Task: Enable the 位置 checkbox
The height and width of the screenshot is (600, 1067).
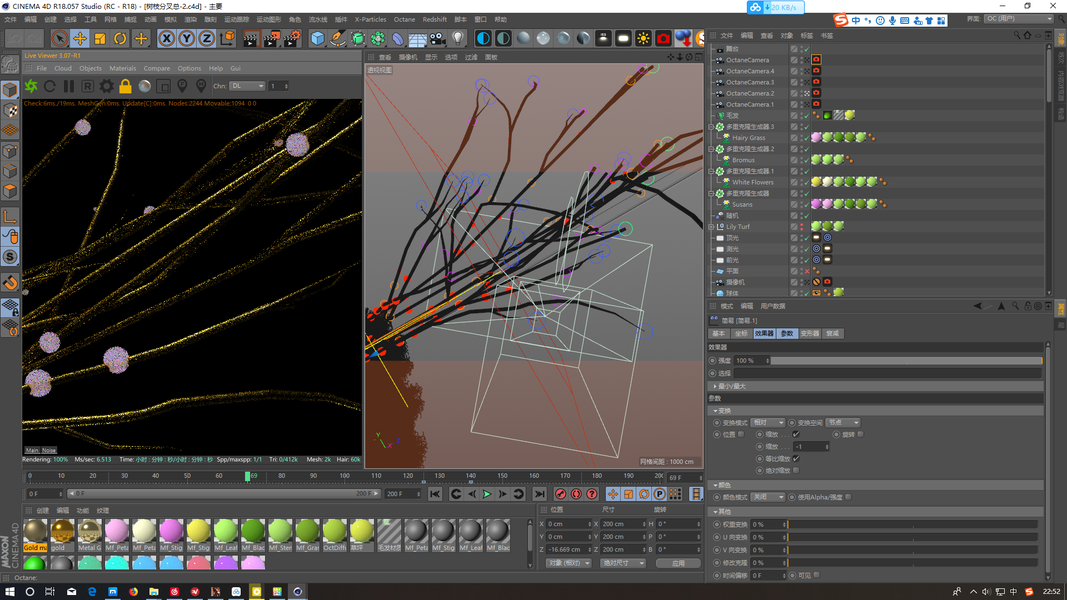Action: [741, 434]
